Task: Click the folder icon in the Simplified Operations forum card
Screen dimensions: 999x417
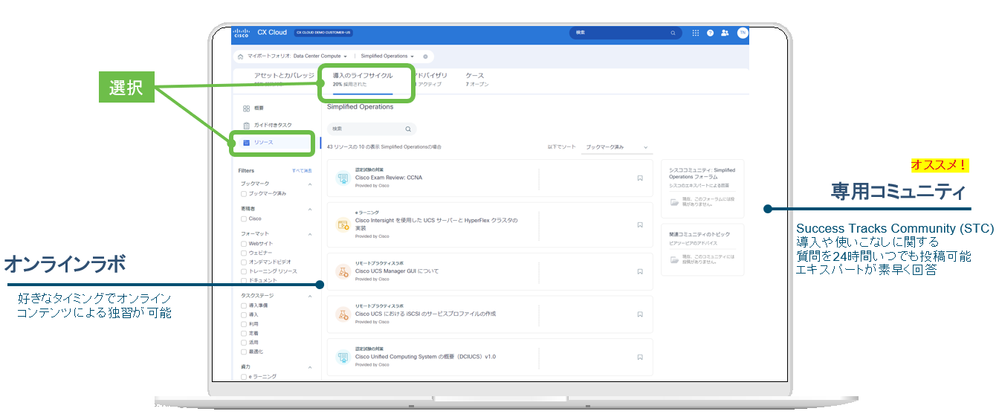Action: [674, 203]
